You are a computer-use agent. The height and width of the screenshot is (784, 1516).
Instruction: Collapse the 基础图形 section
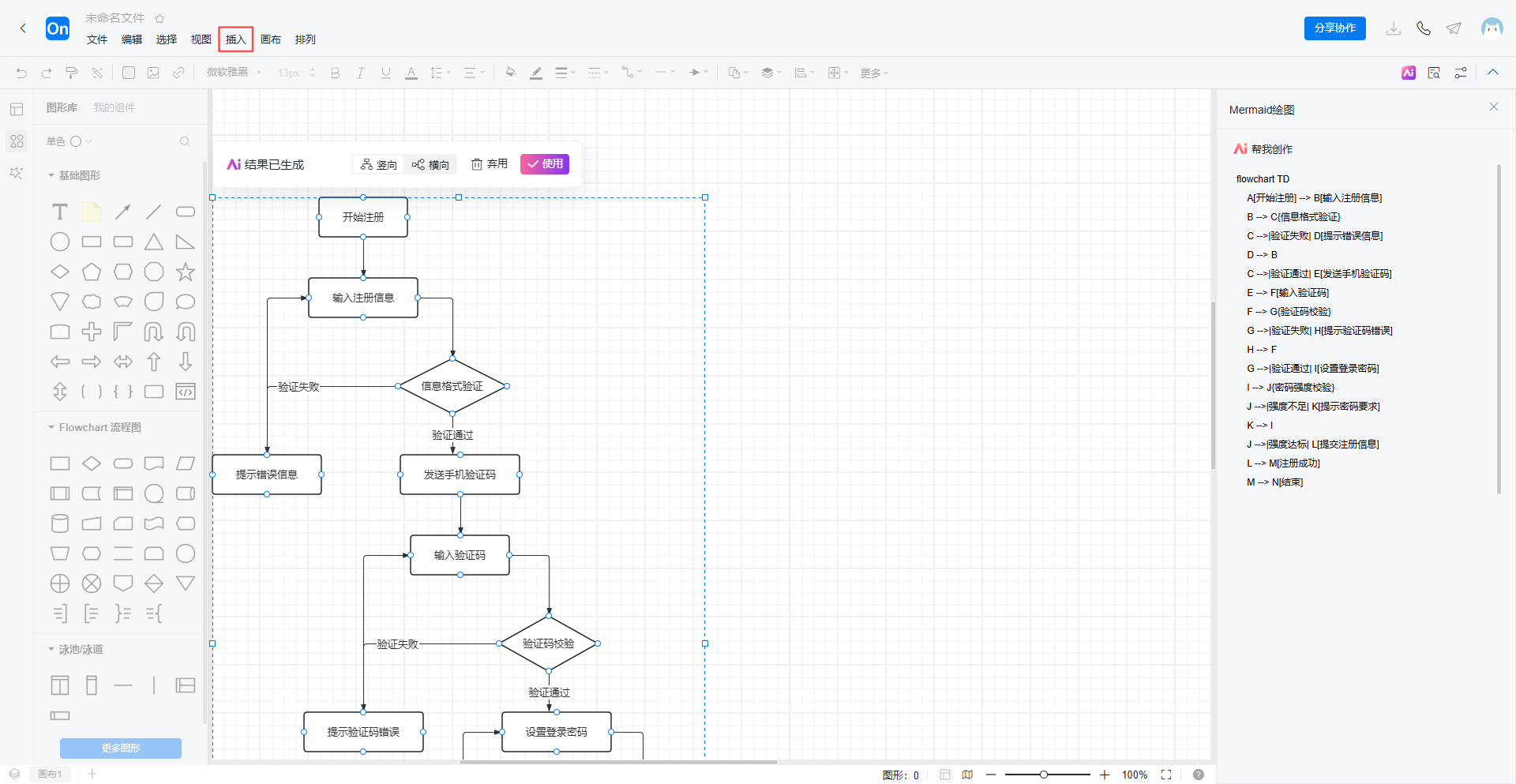(51, 175)
